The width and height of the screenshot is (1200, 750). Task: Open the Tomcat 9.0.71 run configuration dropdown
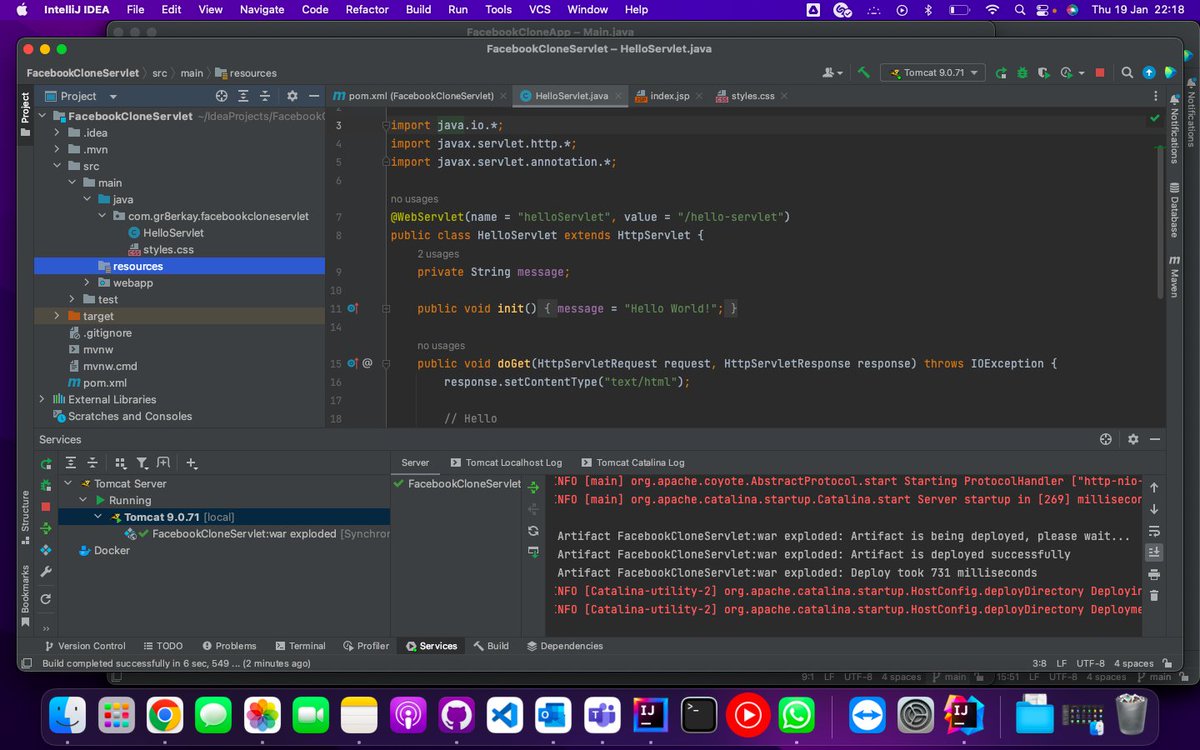click(x=932, y=73)
